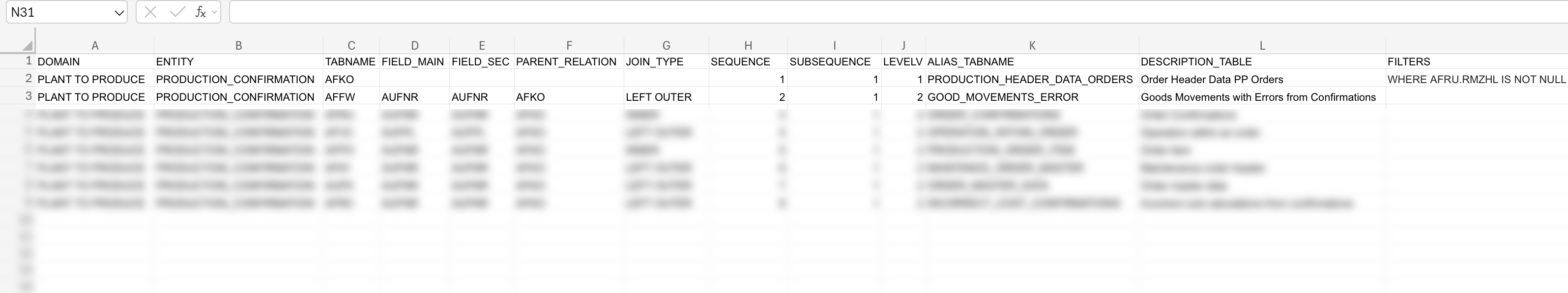Select row 3 header

[x=28, y=96]
